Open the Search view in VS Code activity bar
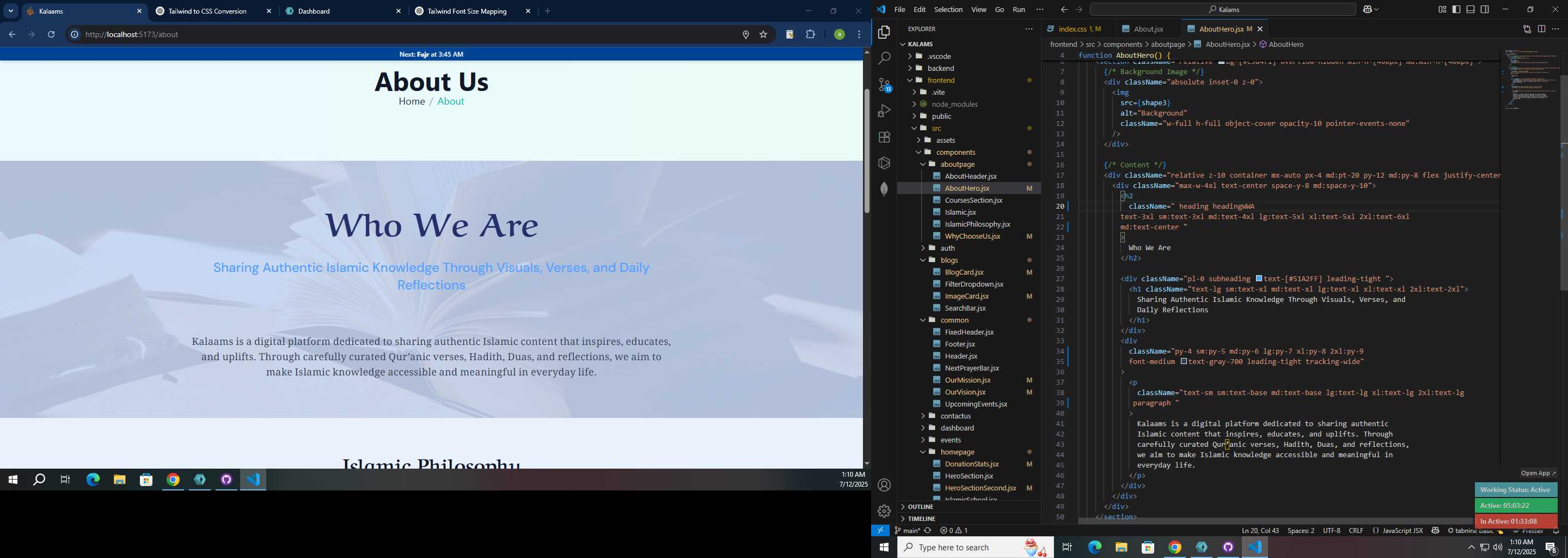 click(x=884, y=58)
